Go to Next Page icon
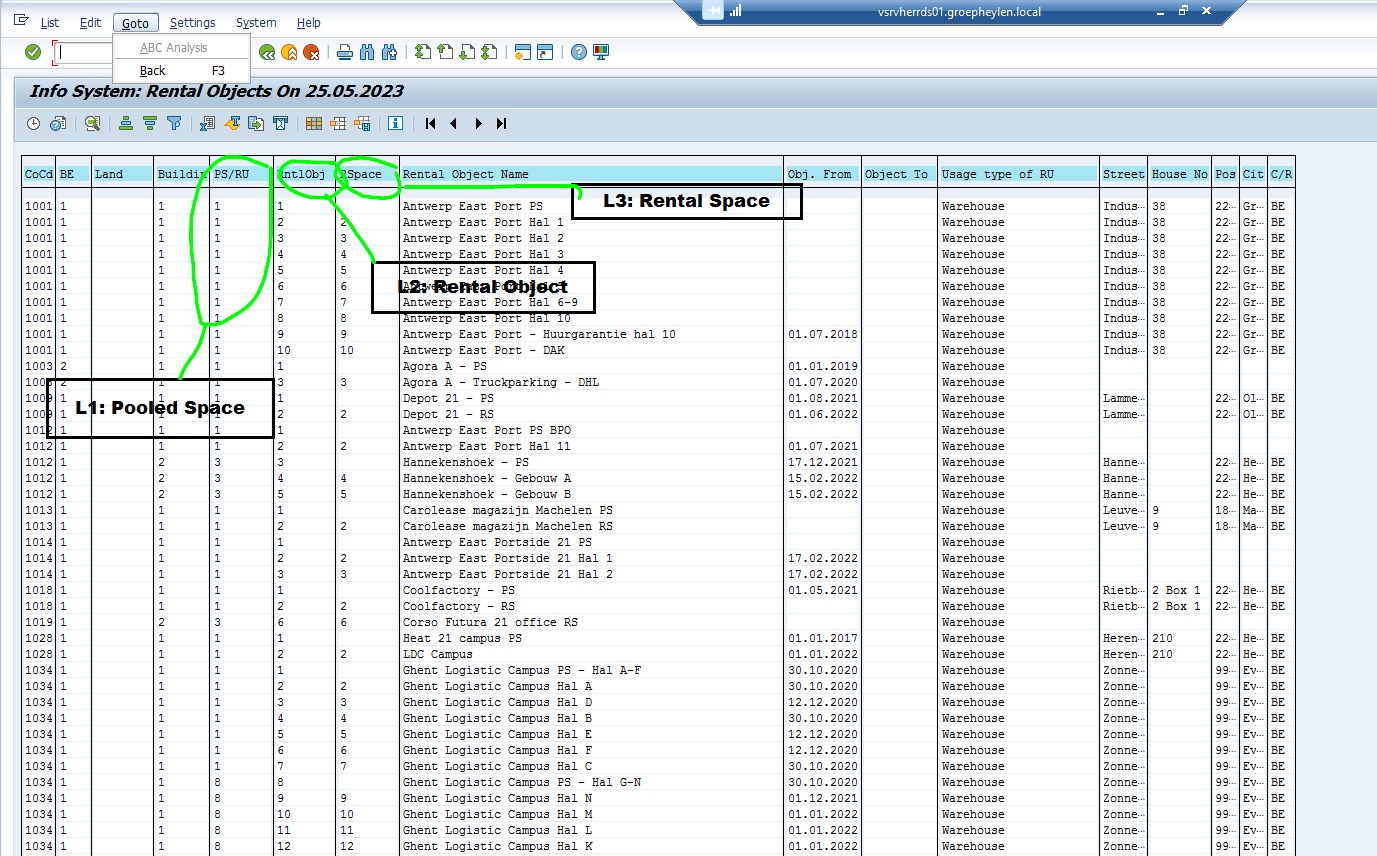Image resolution: width=1377 pixels, height=856 pixels. pyautogui.click(x=467, y=52)
